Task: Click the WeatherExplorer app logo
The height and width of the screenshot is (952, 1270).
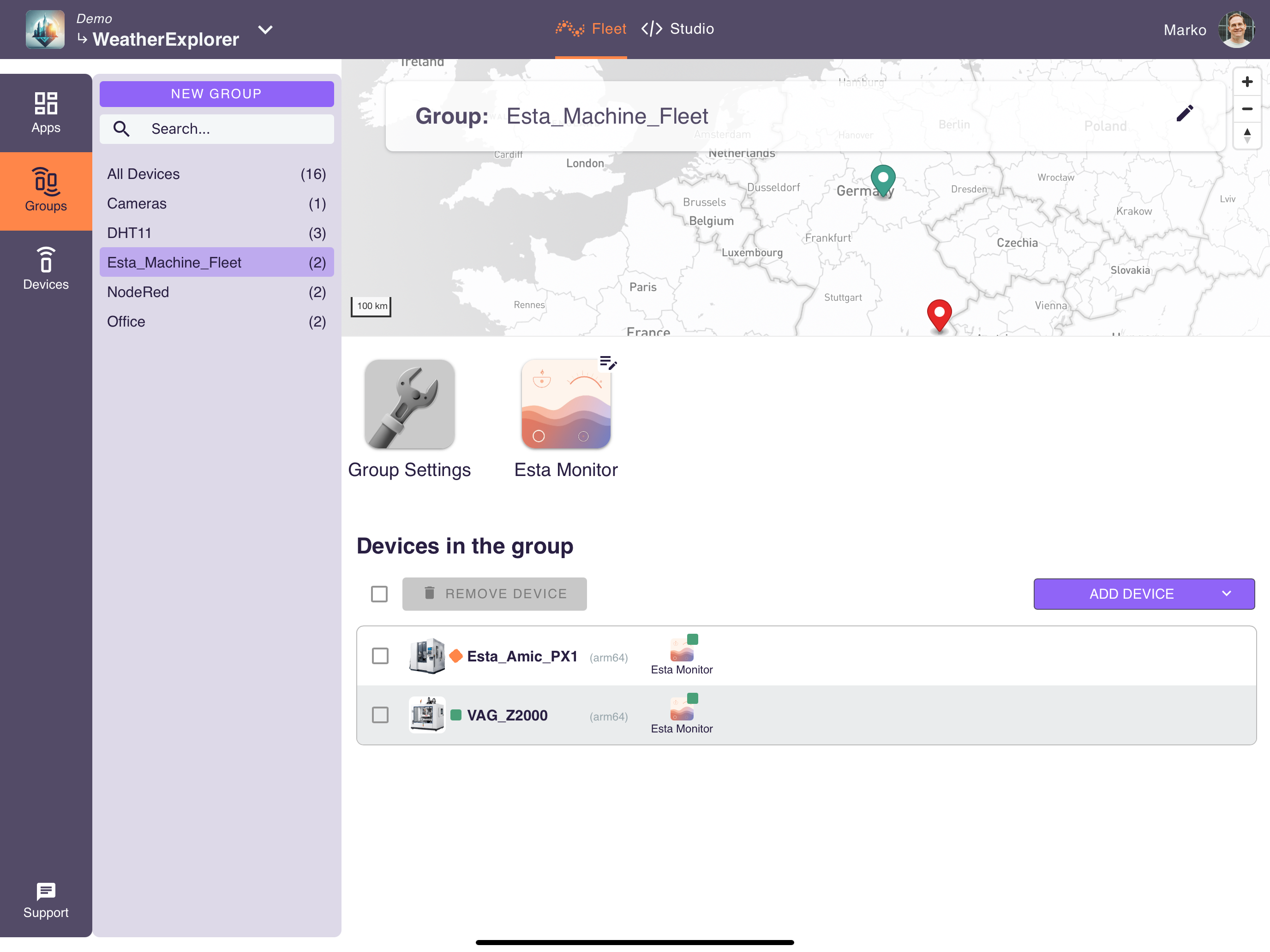Action: 45,29
